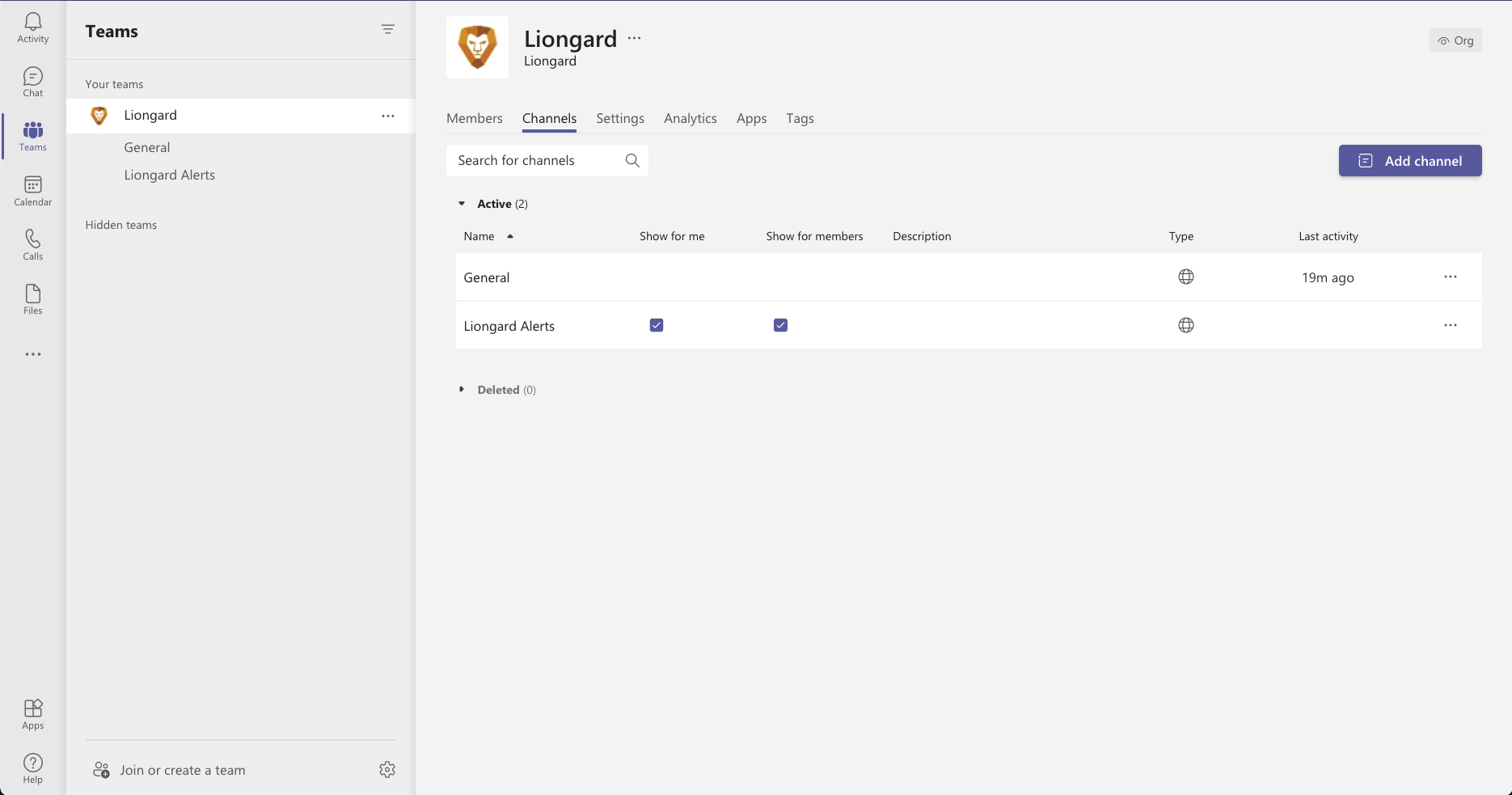Toggle Show for members for Liongard Alerts
Screen dimensions: 1512x795
tap(780, 325)
